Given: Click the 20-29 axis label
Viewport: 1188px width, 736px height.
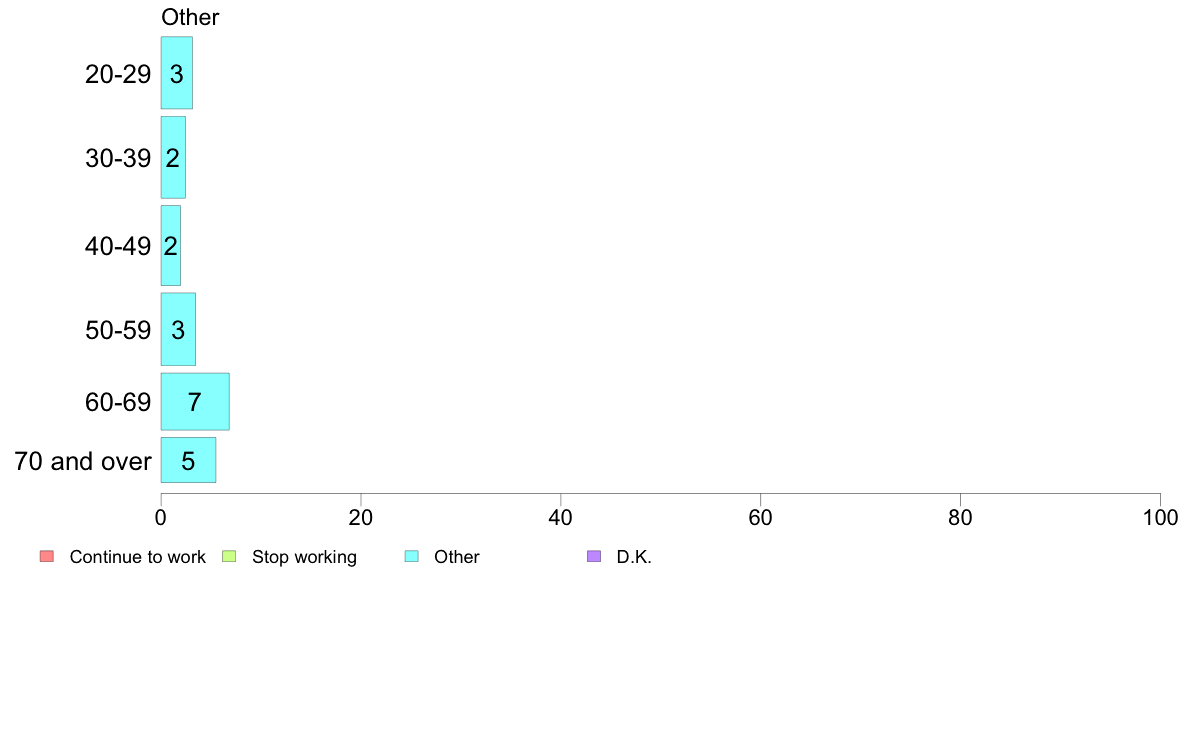Looking at the screenshot, I should [118, 74].
